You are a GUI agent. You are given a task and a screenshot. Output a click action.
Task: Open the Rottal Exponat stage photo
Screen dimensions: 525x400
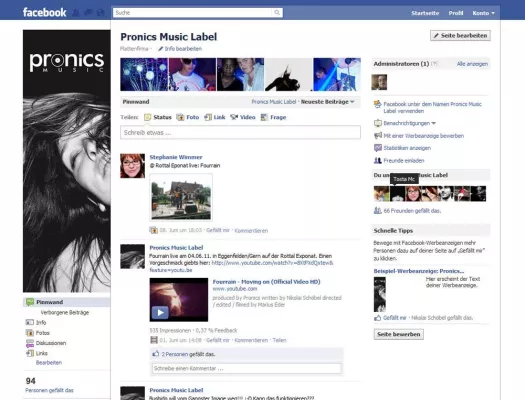coord(181,197)
